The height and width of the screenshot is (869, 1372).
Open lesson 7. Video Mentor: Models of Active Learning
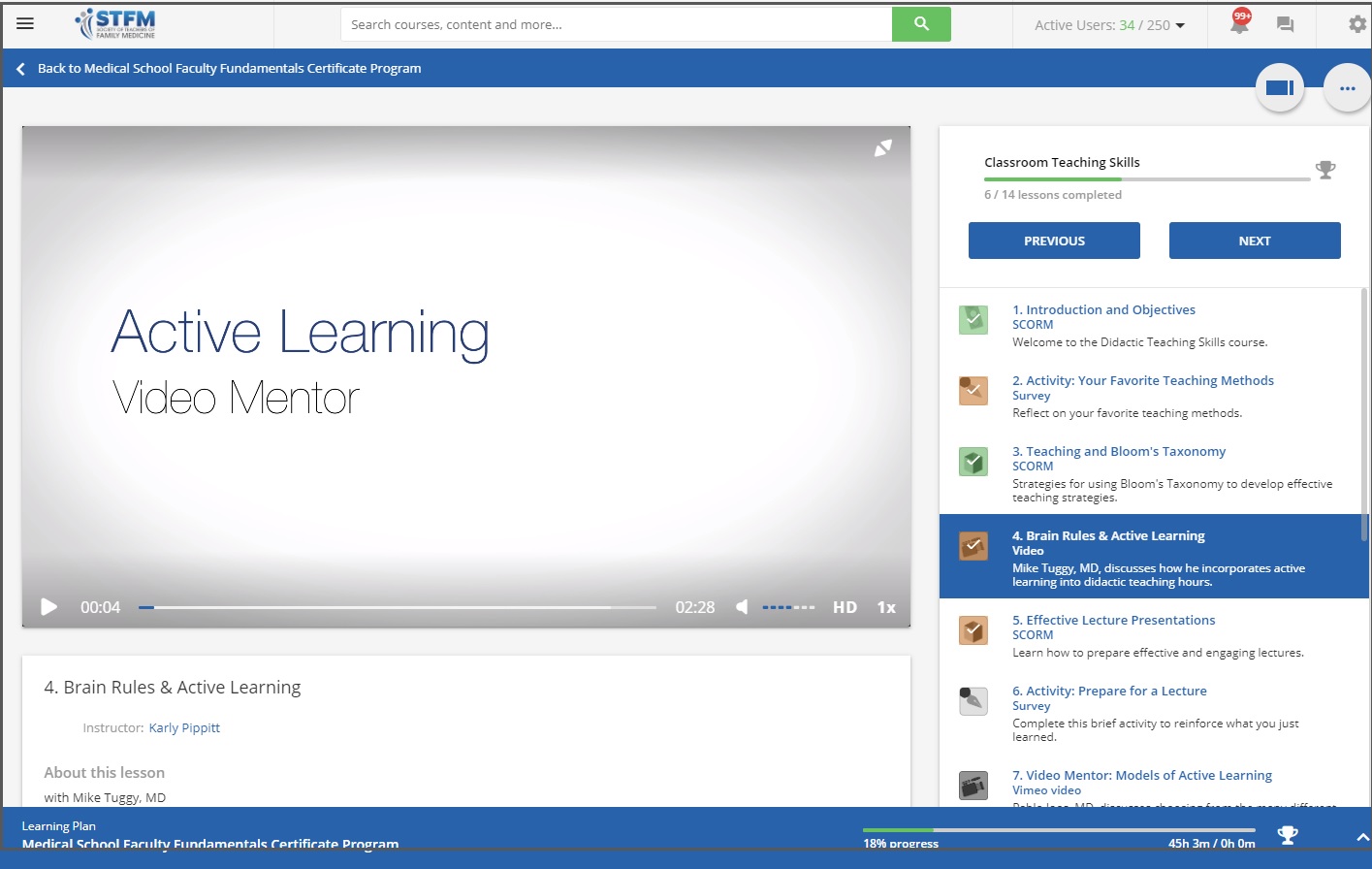click(x=1142, y=776)
